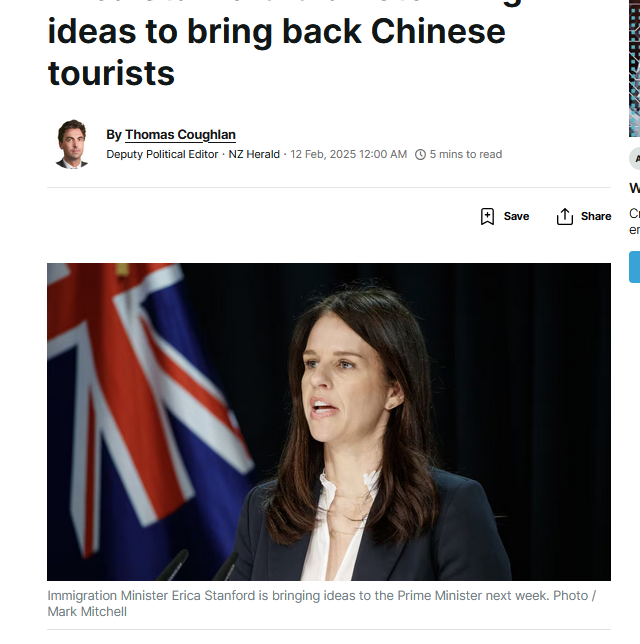
Task: Open the sidebar headline starting with W
Action: 635,188
